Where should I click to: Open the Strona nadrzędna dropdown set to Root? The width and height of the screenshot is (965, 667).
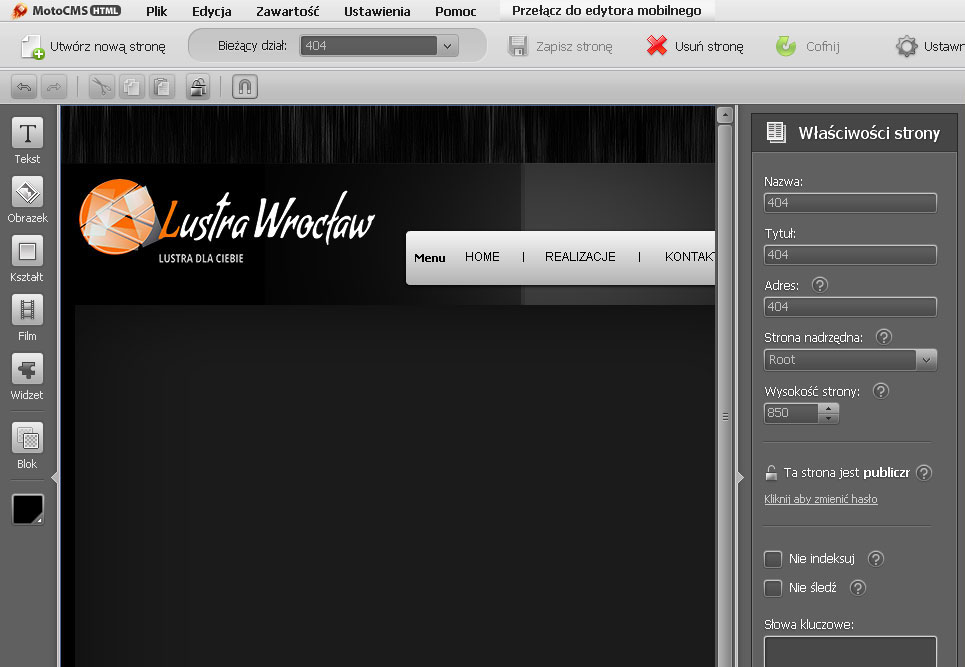[926, 359]
